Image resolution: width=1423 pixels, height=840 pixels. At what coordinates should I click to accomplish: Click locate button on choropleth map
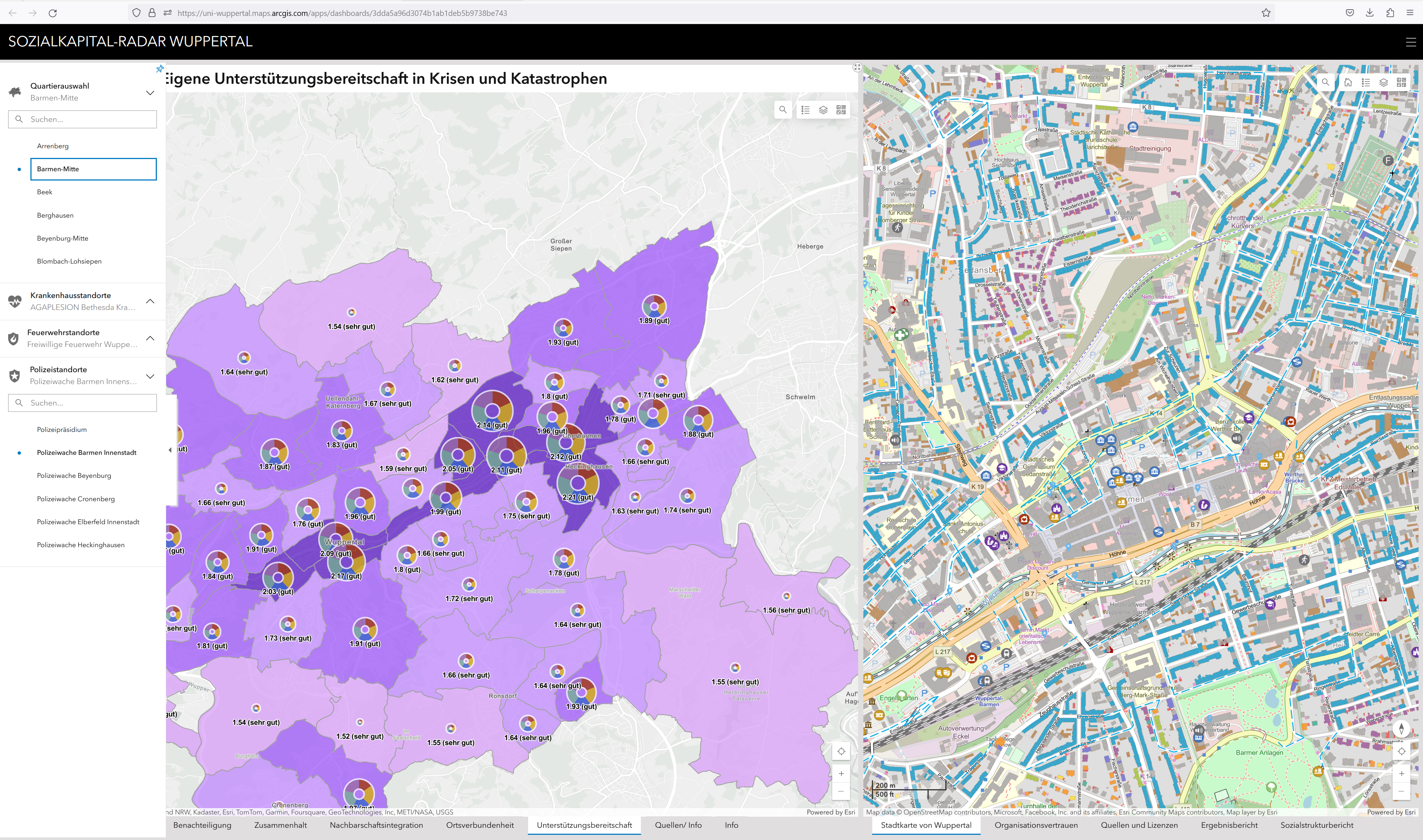(x=841, y=752)
